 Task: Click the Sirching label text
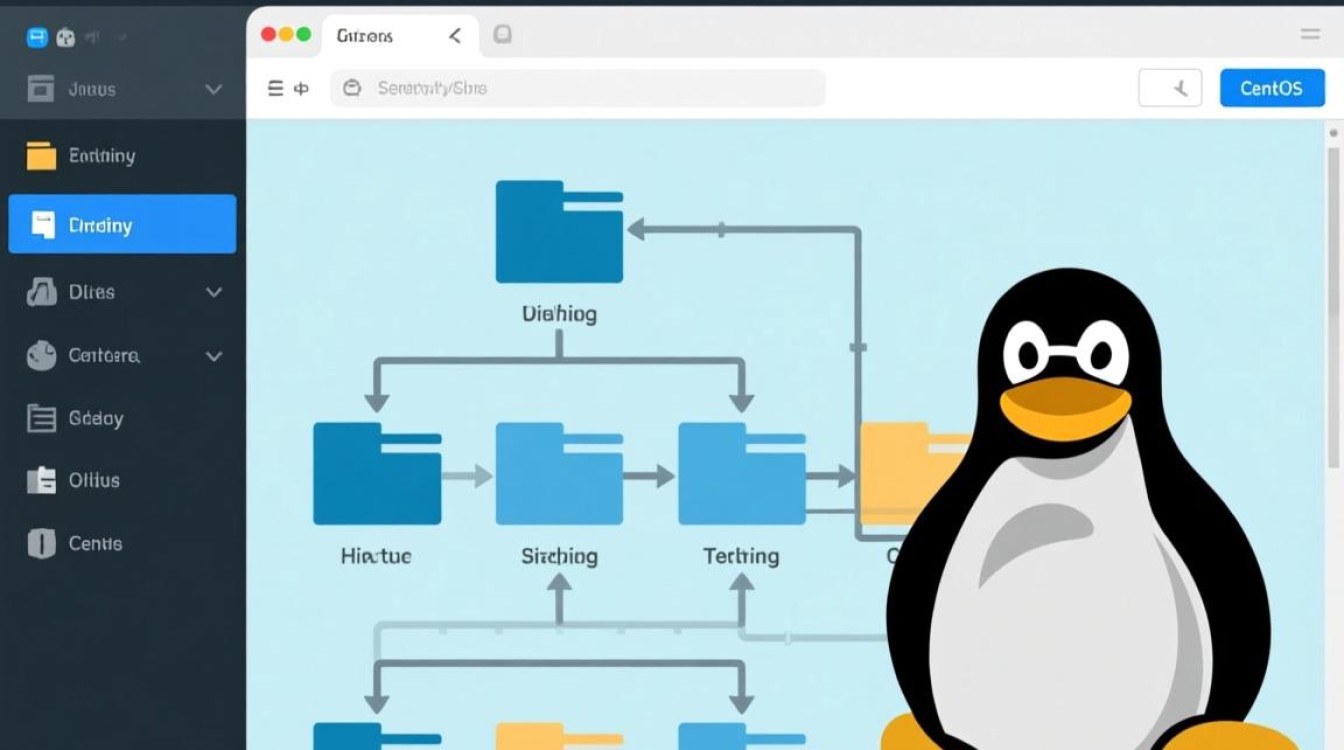(559, 556)
